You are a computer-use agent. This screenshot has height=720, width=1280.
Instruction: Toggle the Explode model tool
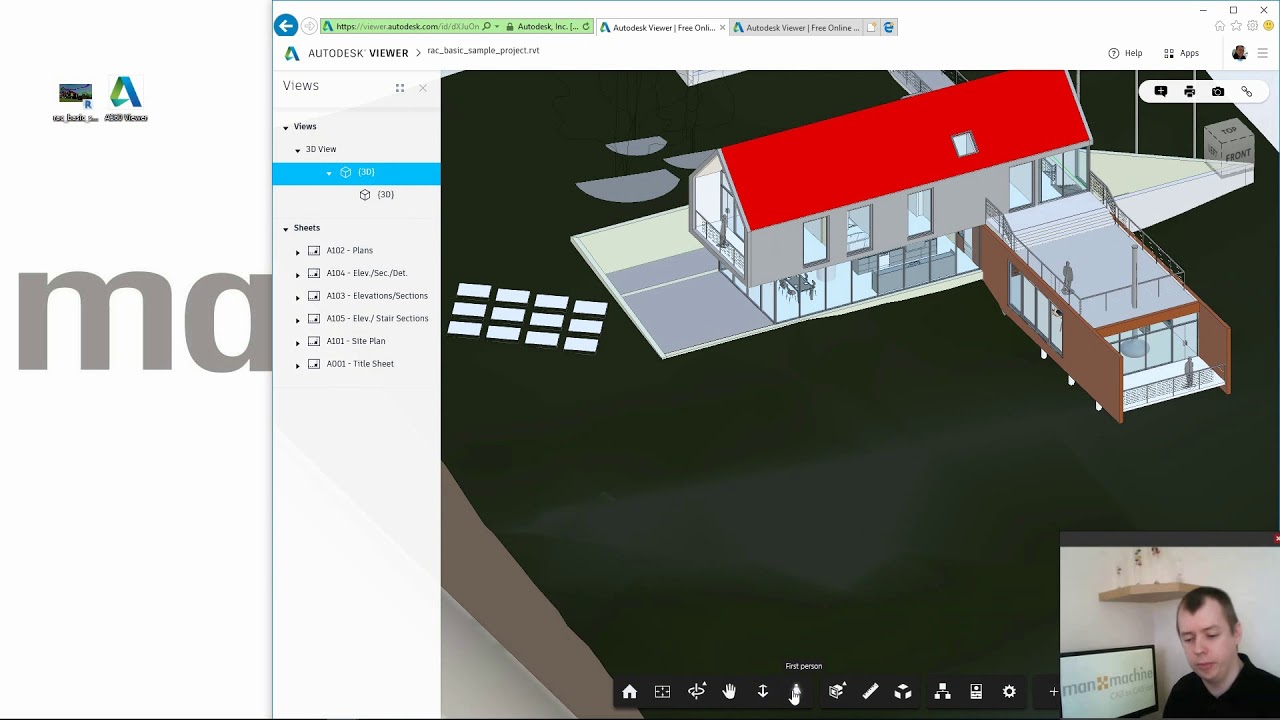(x=903, y=692)
